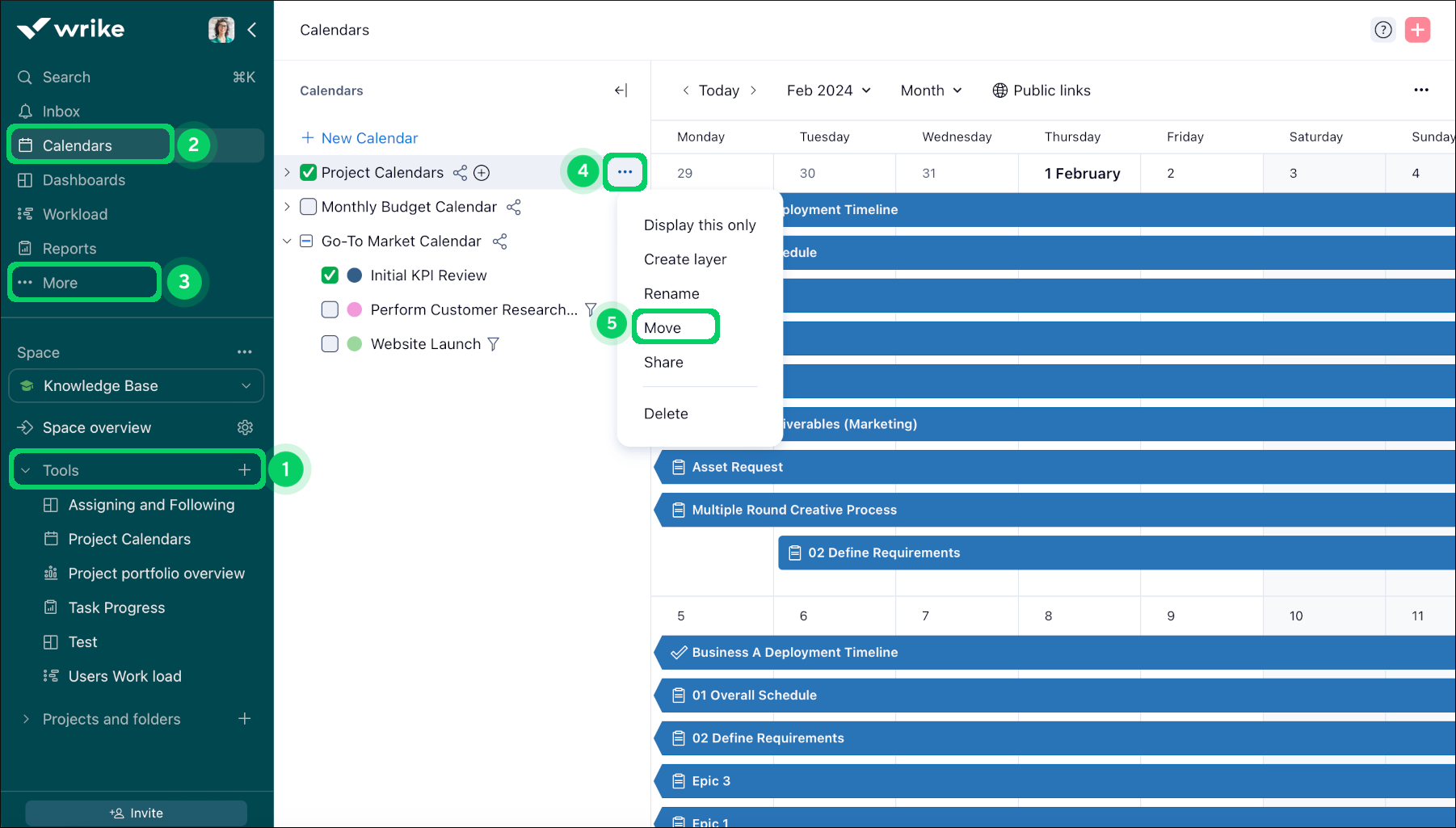
Task: Open the Feb 2024 date dropdown
Action: pos(828,90)
